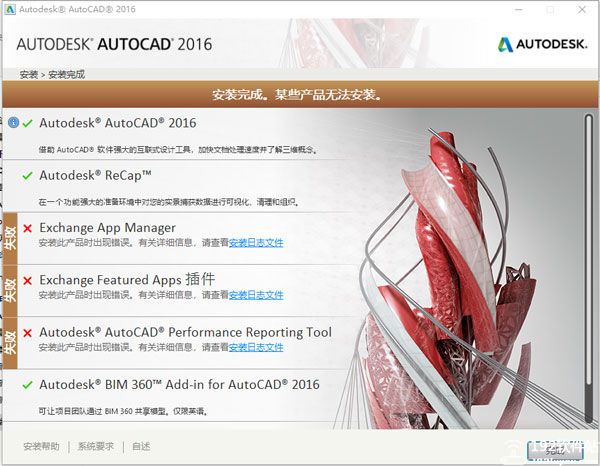Open the 系统要求 system requirements link

(98, 447)
